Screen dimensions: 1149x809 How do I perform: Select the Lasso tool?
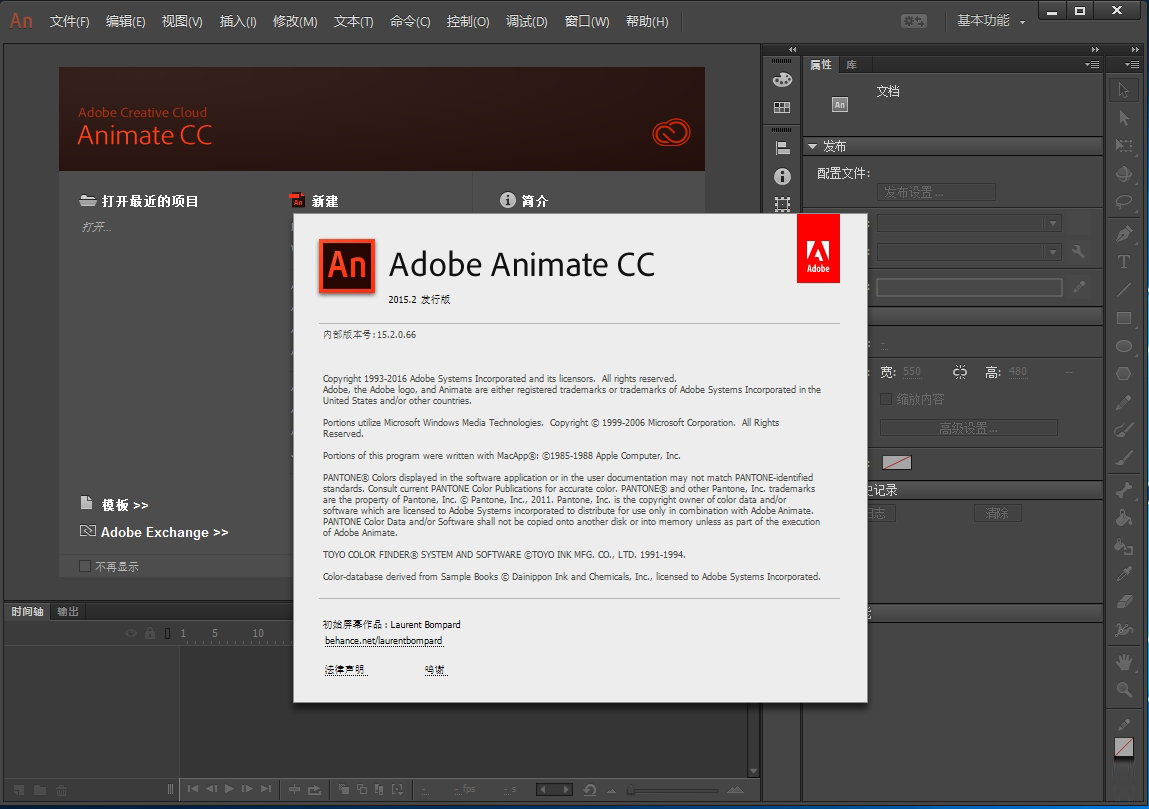[x=1123, y=202]
